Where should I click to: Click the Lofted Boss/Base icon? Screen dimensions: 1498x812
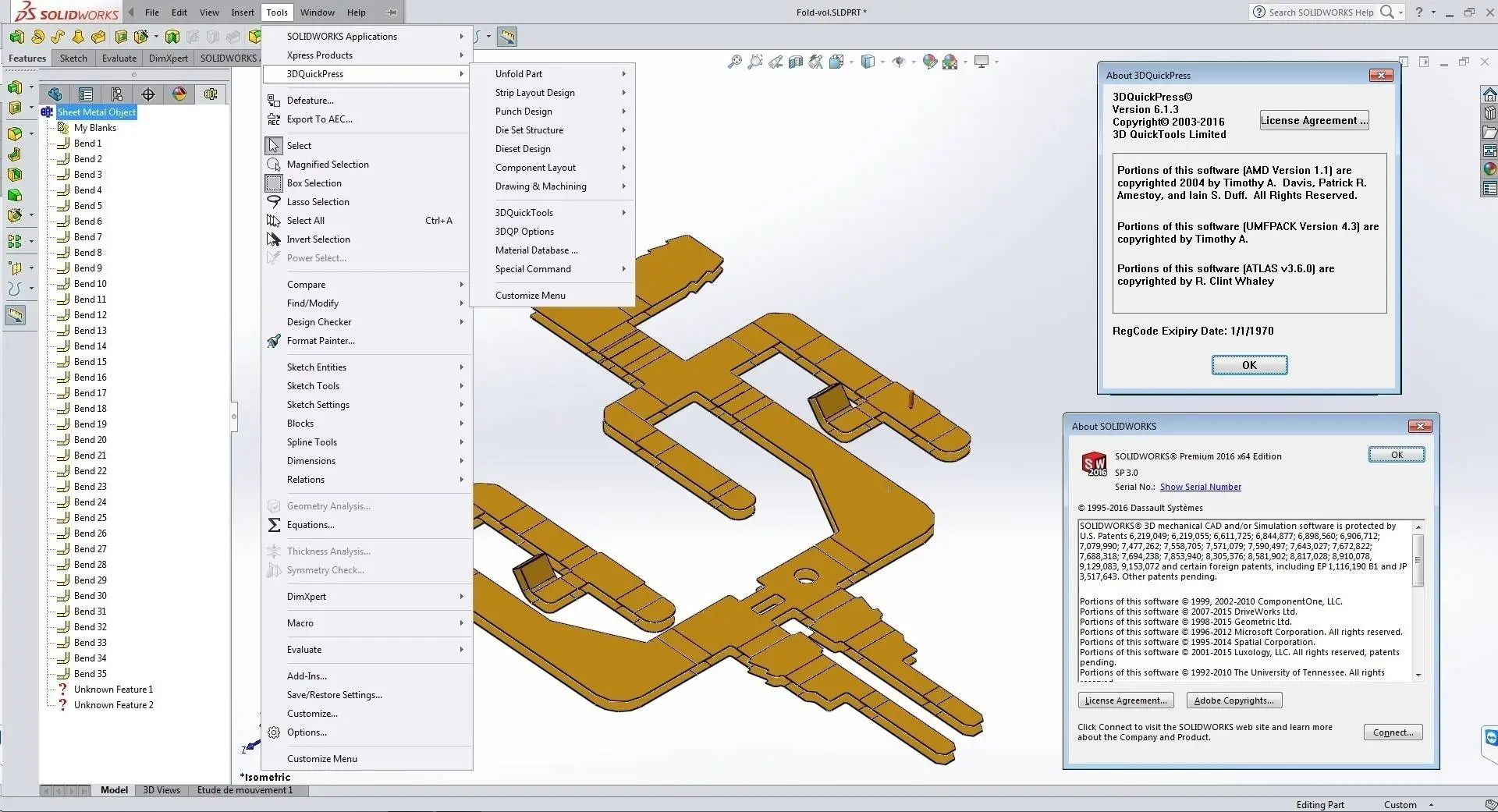(x=78, y=37)
